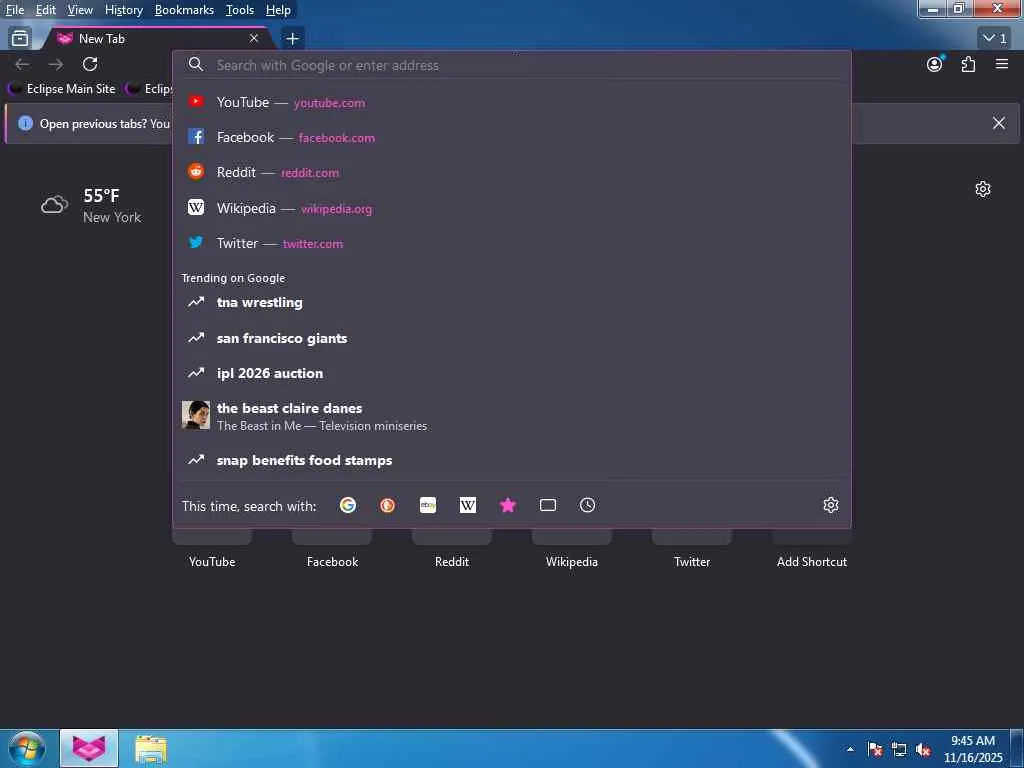Reload the current page
Image resolution: width=1024 pixels, height=768 pixels.
pos(90,64)
